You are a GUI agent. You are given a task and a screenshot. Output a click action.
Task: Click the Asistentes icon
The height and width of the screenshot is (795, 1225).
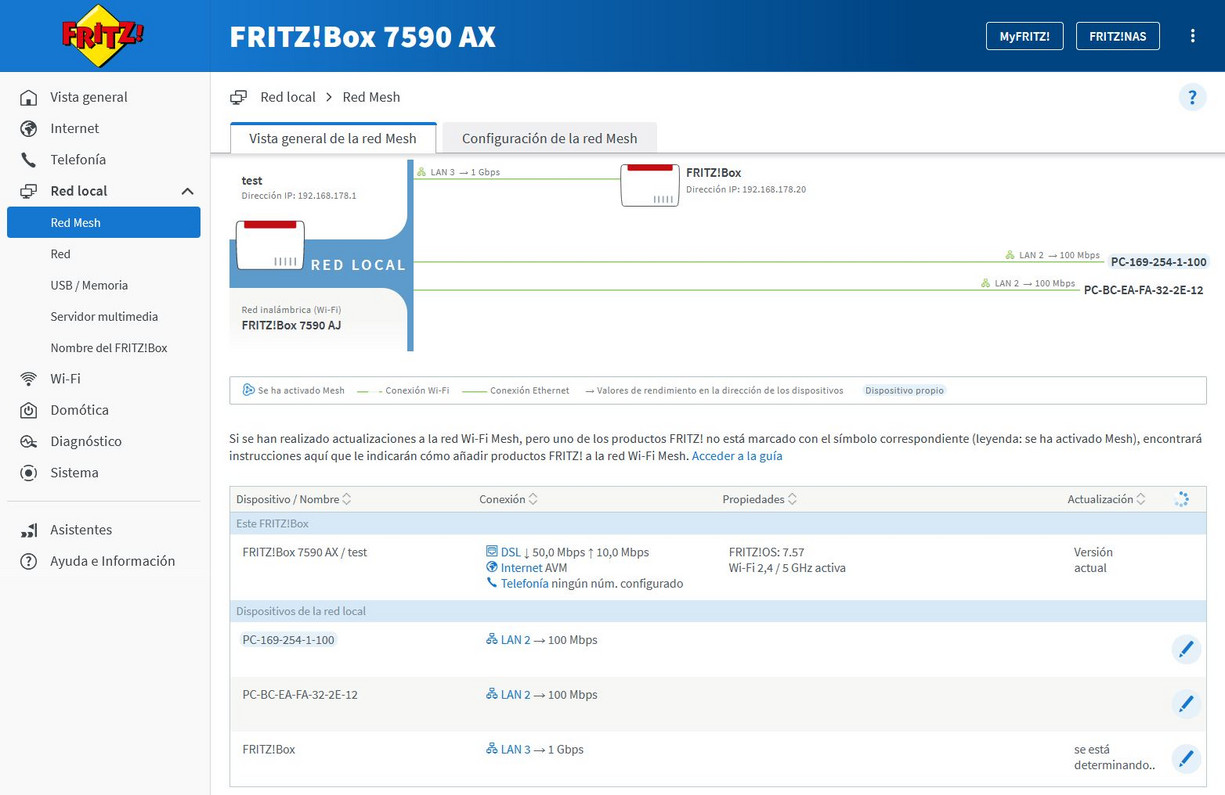[29, 530]
